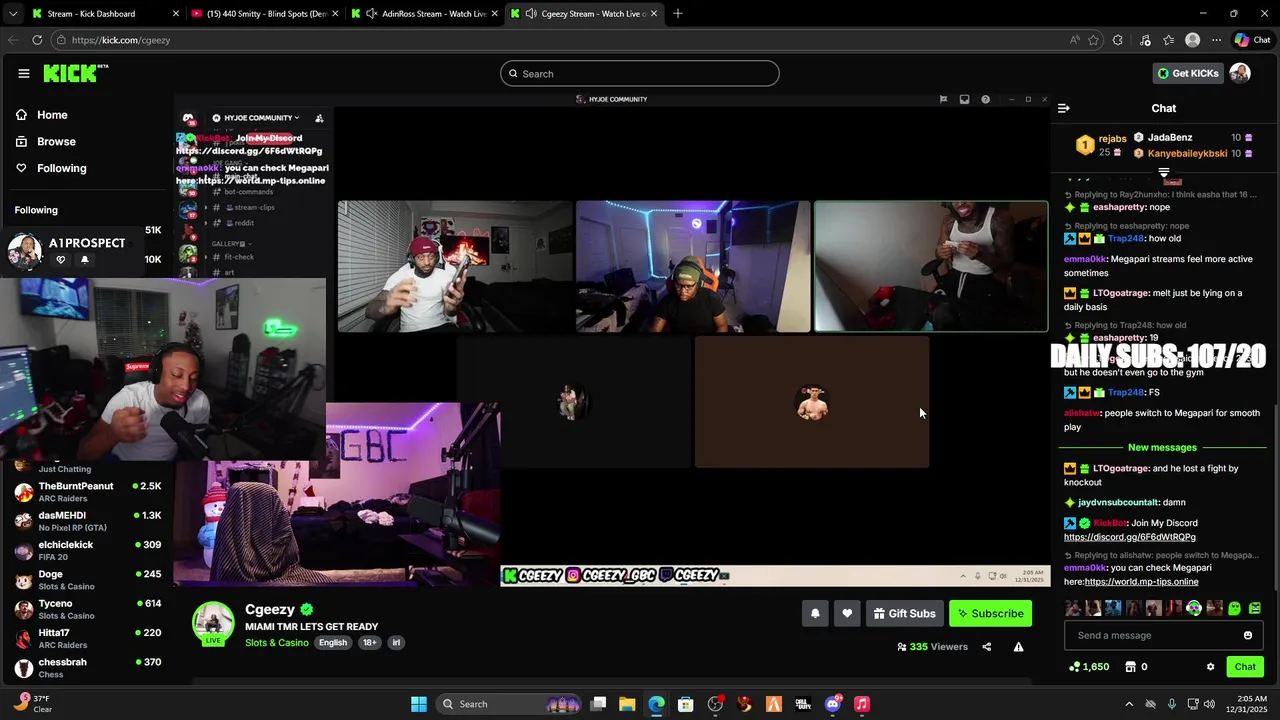Select the angry green face emote
This screenshot has height=720, width=1280.
pyautogui.click(x=1254, y=608)
